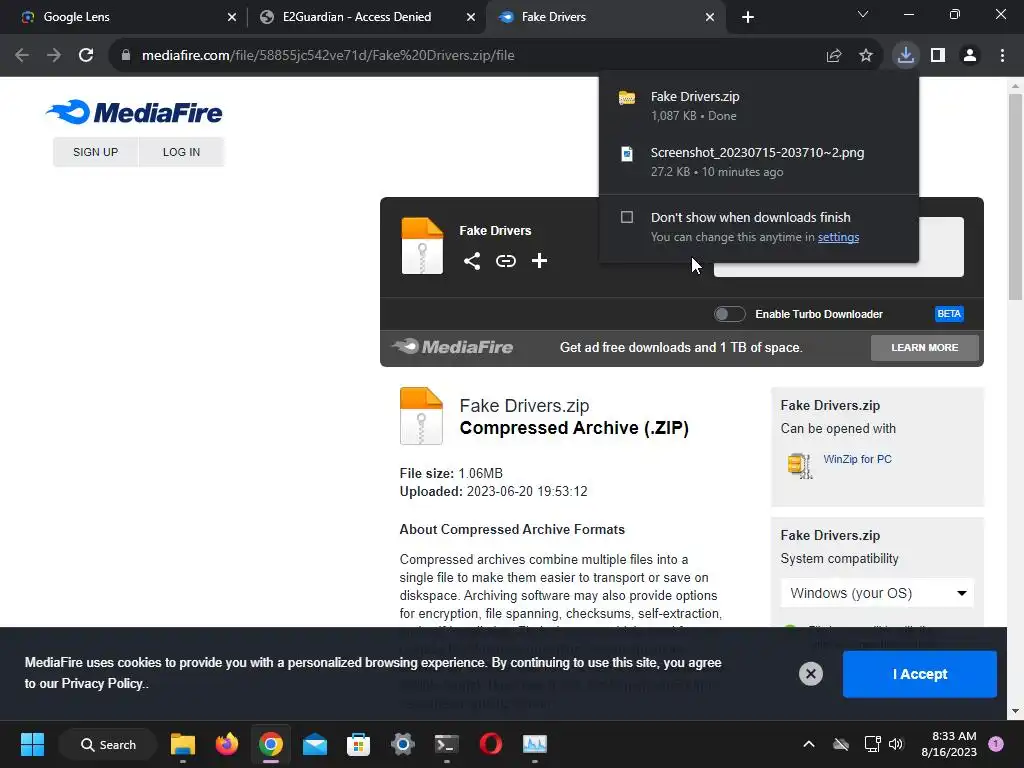Open Settings gear from taskbar
The image size is (1024, 768).
pyautogui.click(x=403, y=744)
